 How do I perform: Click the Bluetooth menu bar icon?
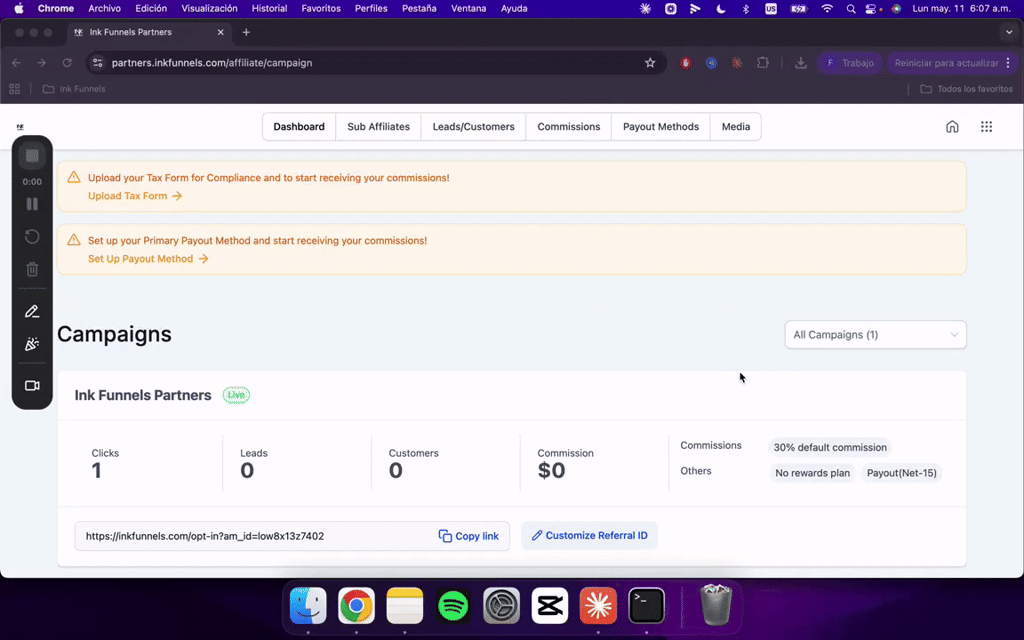(746, 8)
